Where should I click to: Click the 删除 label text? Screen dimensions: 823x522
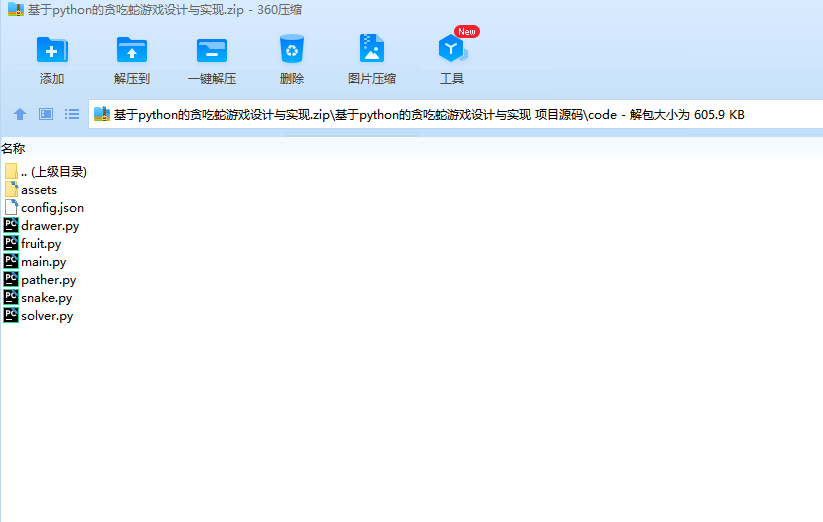[292, 79]
